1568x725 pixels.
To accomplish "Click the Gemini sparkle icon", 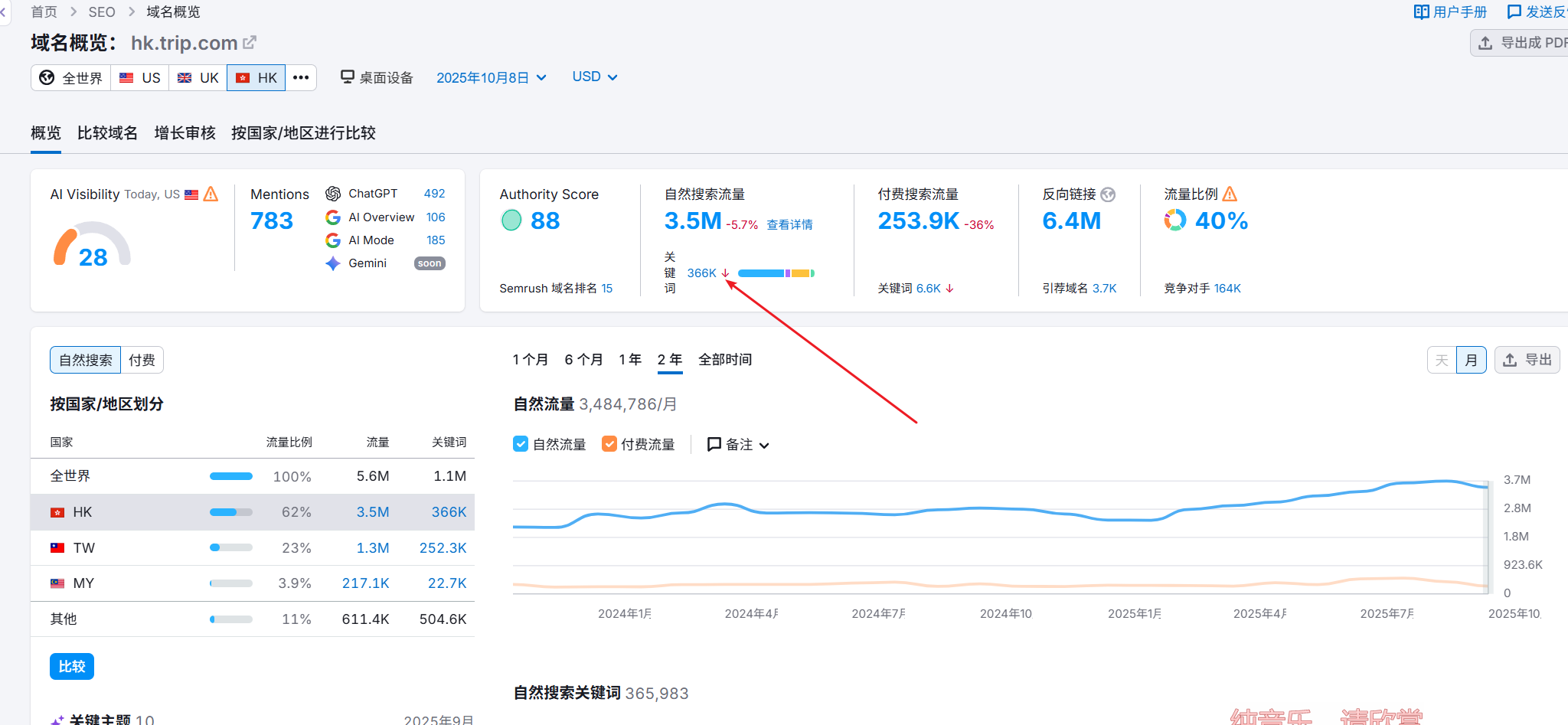I will 333,263.
